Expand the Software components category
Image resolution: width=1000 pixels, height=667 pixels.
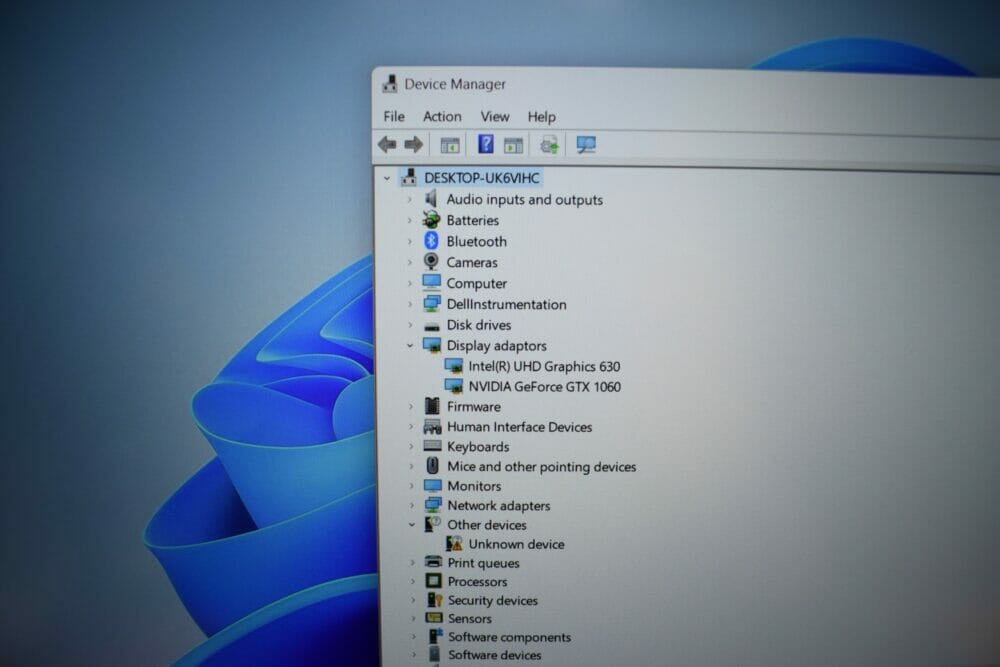coord(414,637)
